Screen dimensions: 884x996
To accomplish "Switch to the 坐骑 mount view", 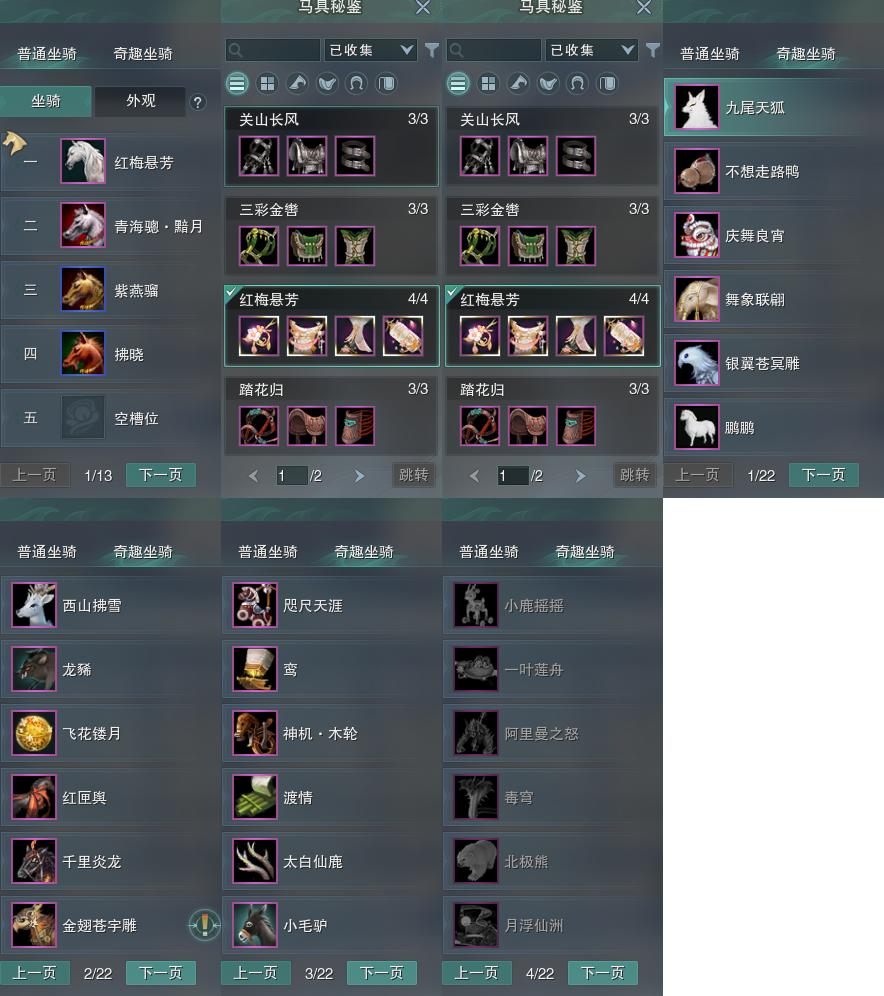I will click(46, 101).
